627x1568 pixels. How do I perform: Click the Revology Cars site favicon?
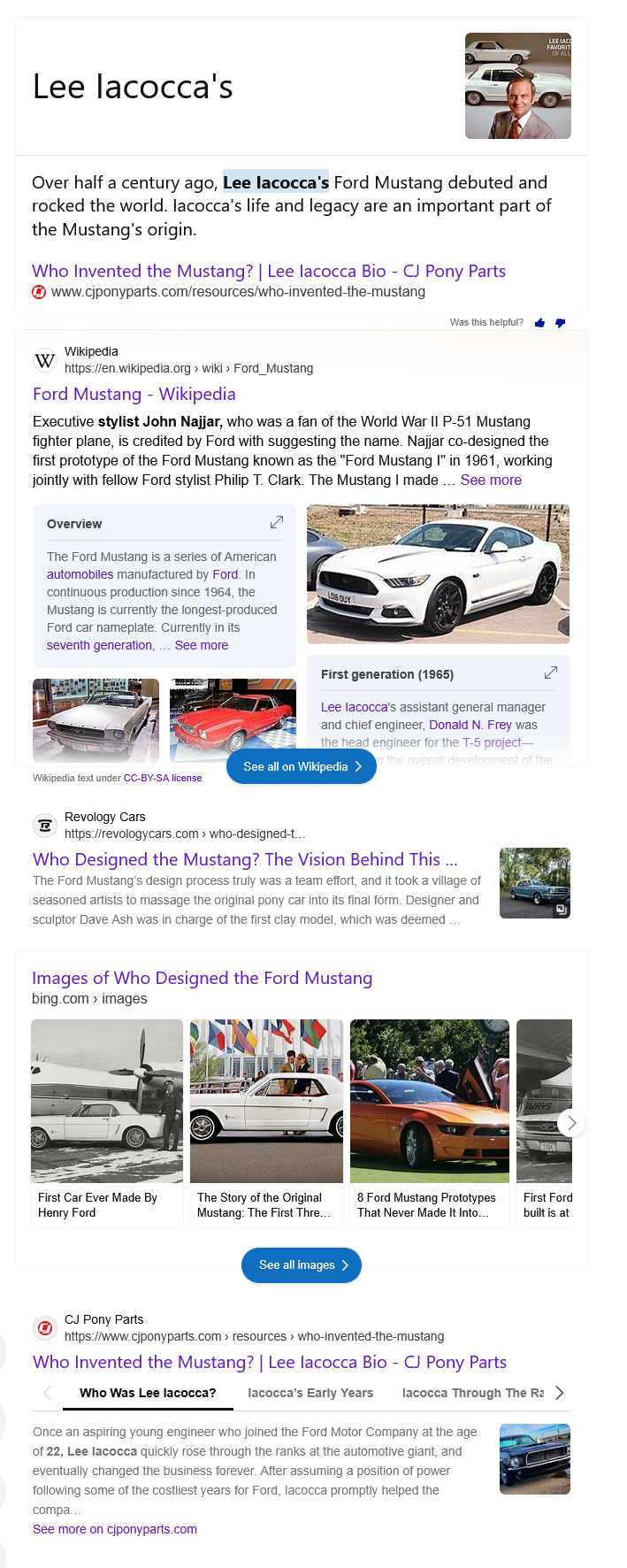pyautogui.click(x=44, y=826)
